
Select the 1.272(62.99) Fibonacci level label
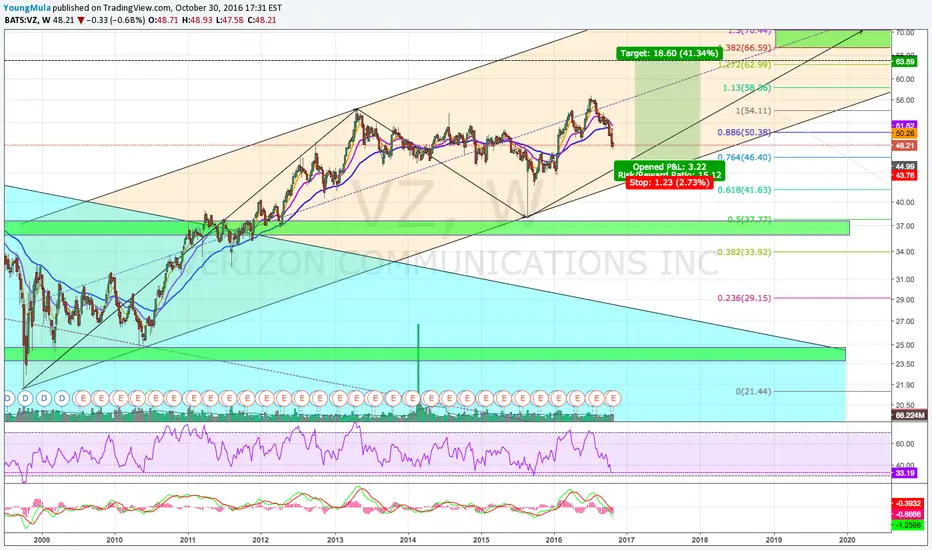[x=744, y=65]
